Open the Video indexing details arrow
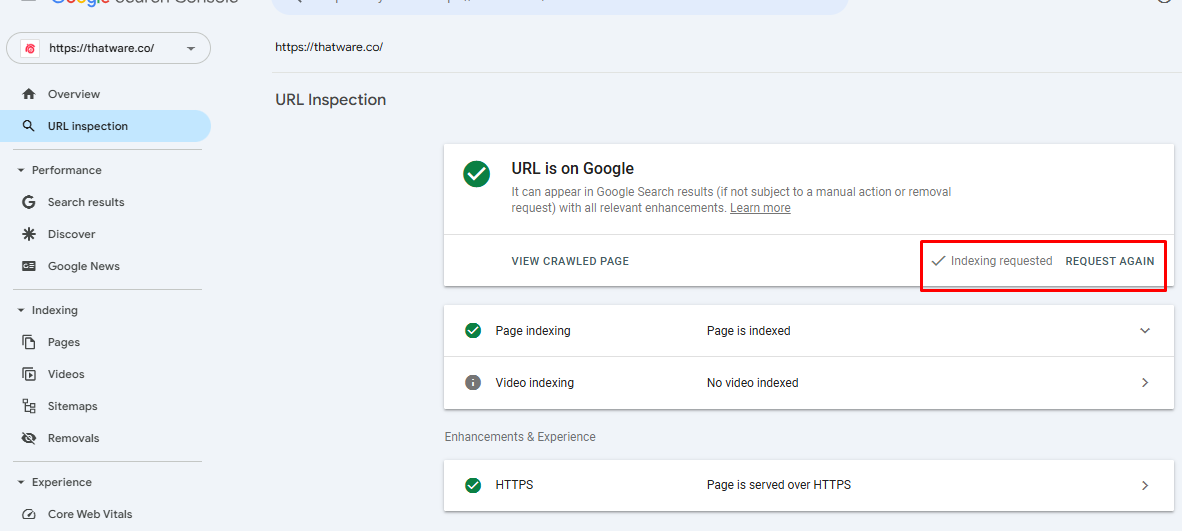This screenshot has width=1182, height=531. 1145,382
